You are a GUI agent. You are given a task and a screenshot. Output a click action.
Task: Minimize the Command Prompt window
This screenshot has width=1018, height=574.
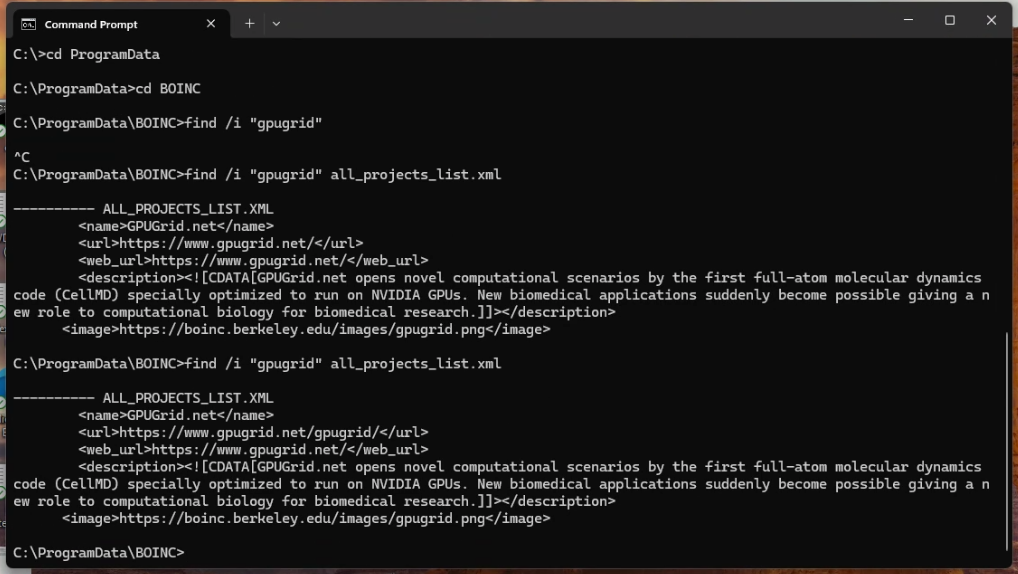click(x=908, y=20)
